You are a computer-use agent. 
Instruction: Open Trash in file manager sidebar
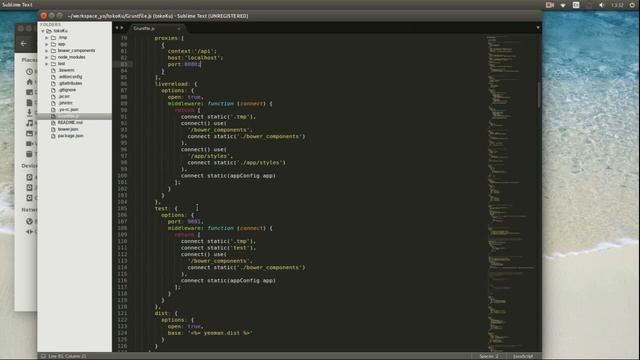tap(29, 154)
